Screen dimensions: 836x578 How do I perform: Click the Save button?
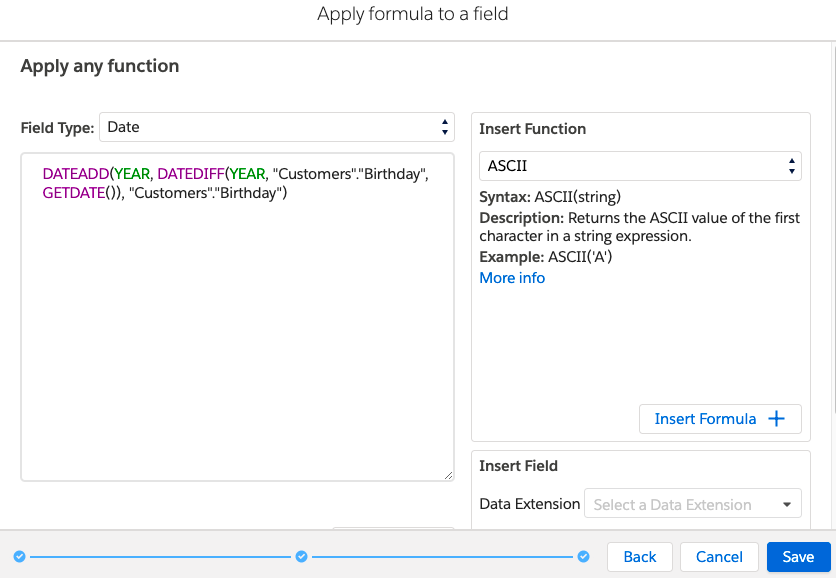(798, 557)
